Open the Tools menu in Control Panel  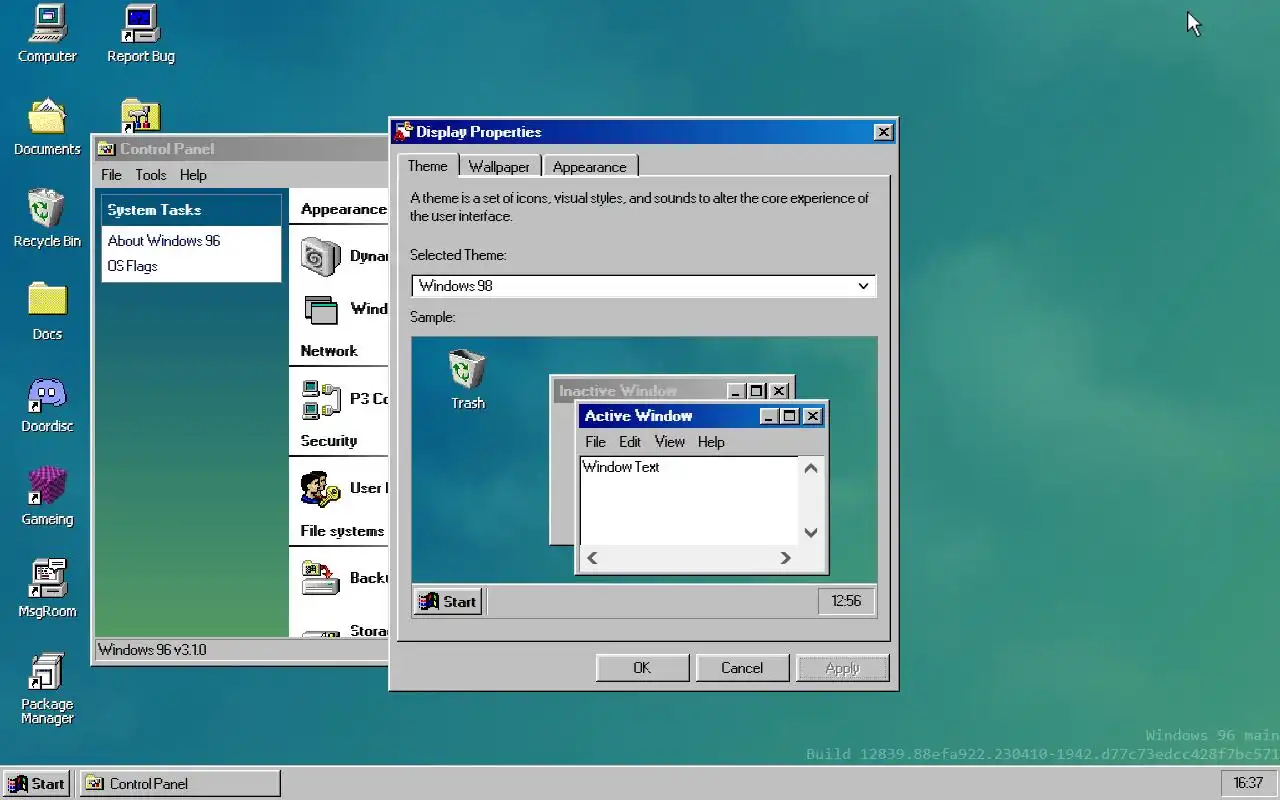coord(151,175)
